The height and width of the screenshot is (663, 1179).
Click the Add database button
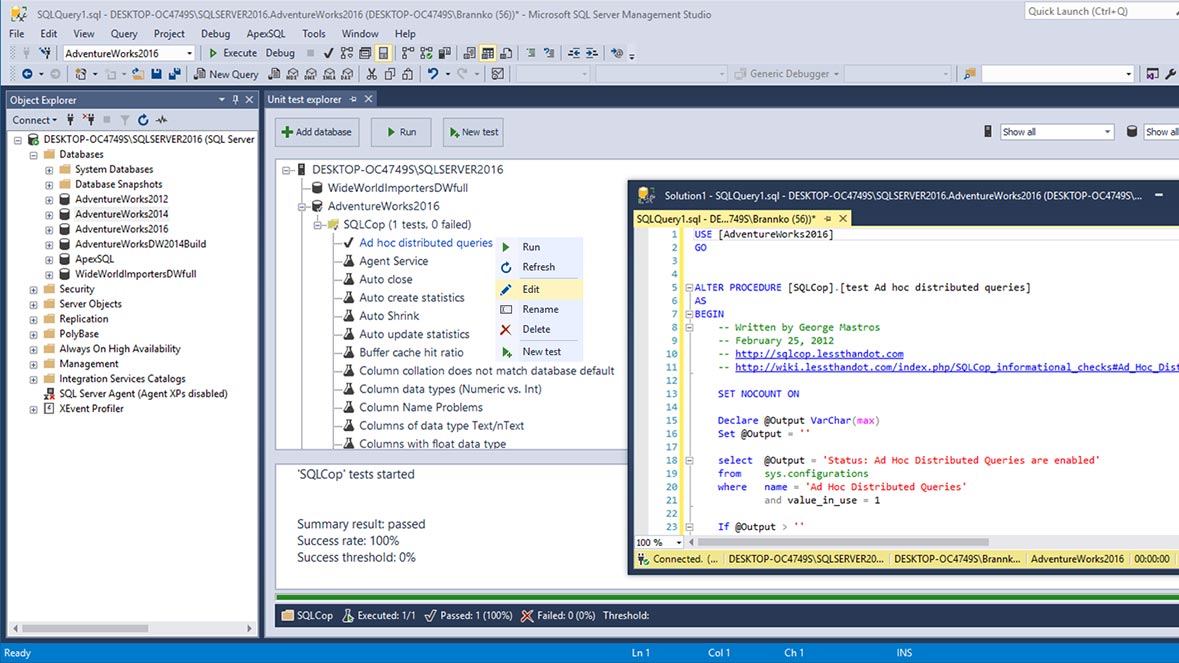pos(317,132)
